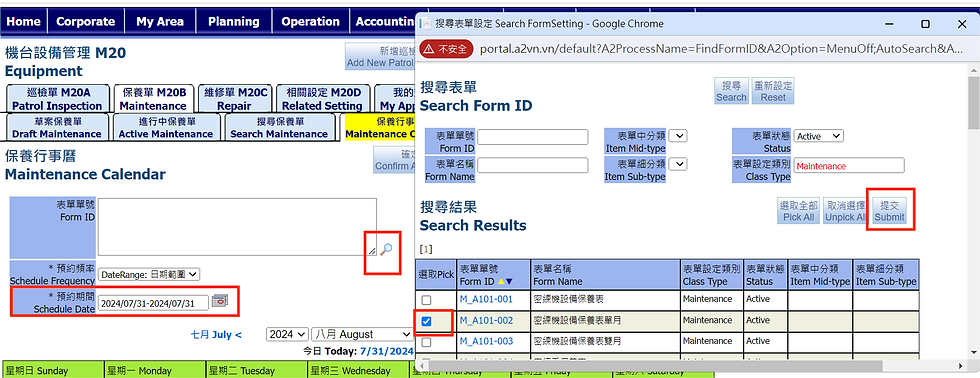Switch to Maintenance M20B tab

(x=153, y=99)
